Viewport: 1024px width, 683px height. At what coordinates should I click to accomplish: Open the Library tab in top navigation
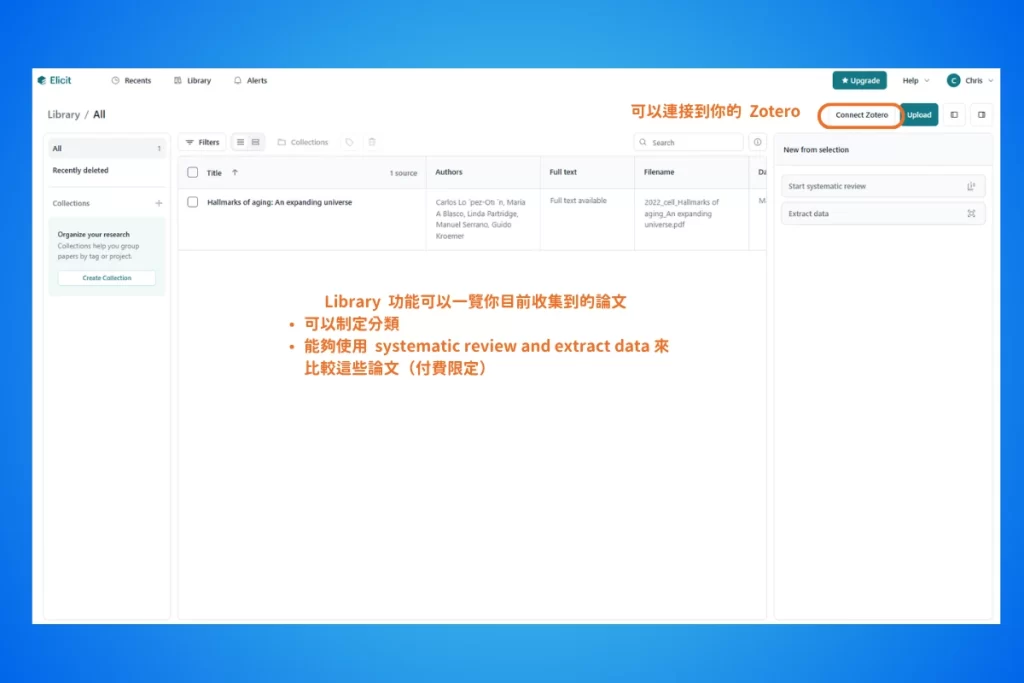193,80
